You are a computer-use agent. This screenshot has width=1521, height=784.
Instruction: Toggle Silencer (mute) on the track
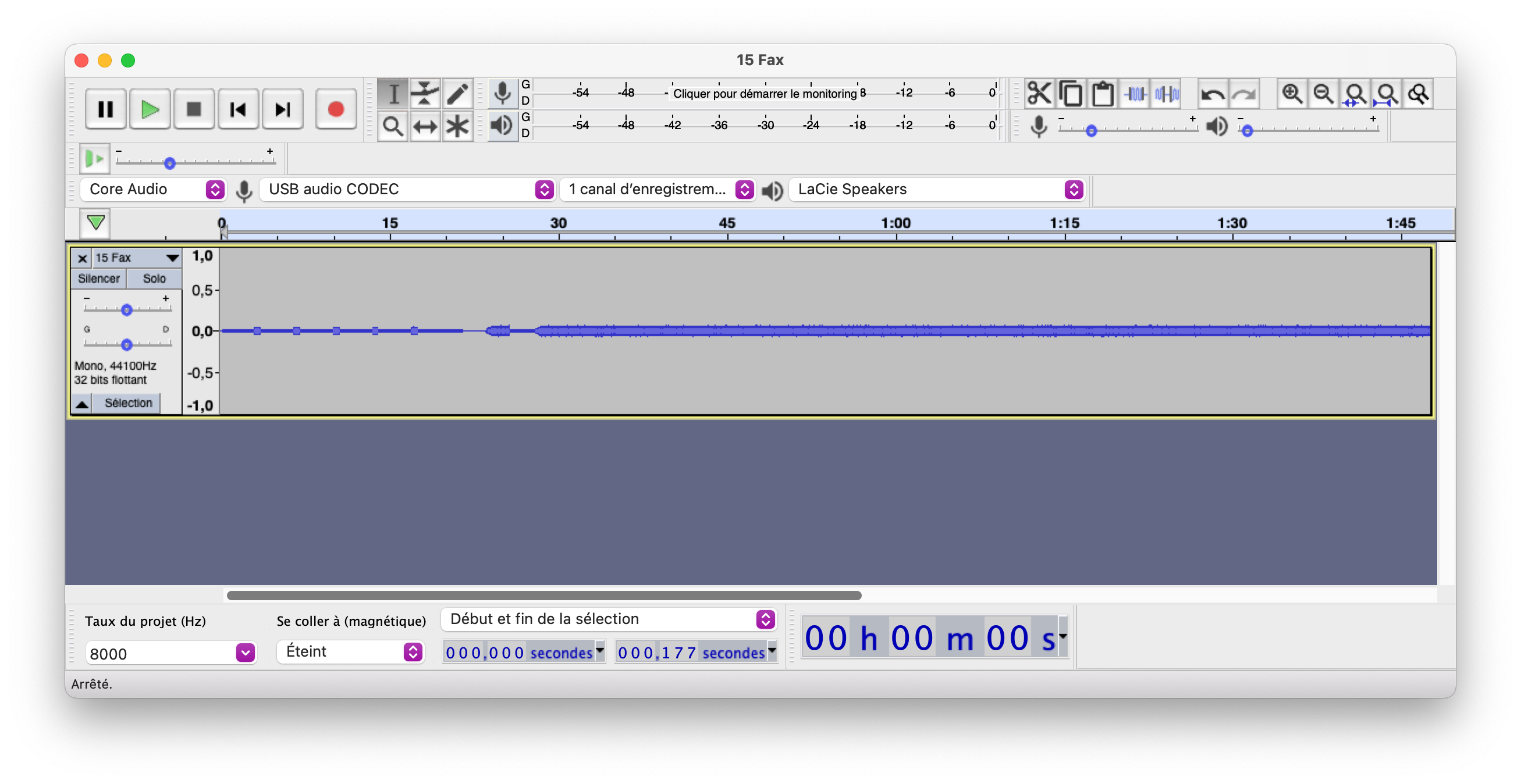click(98, 279)
